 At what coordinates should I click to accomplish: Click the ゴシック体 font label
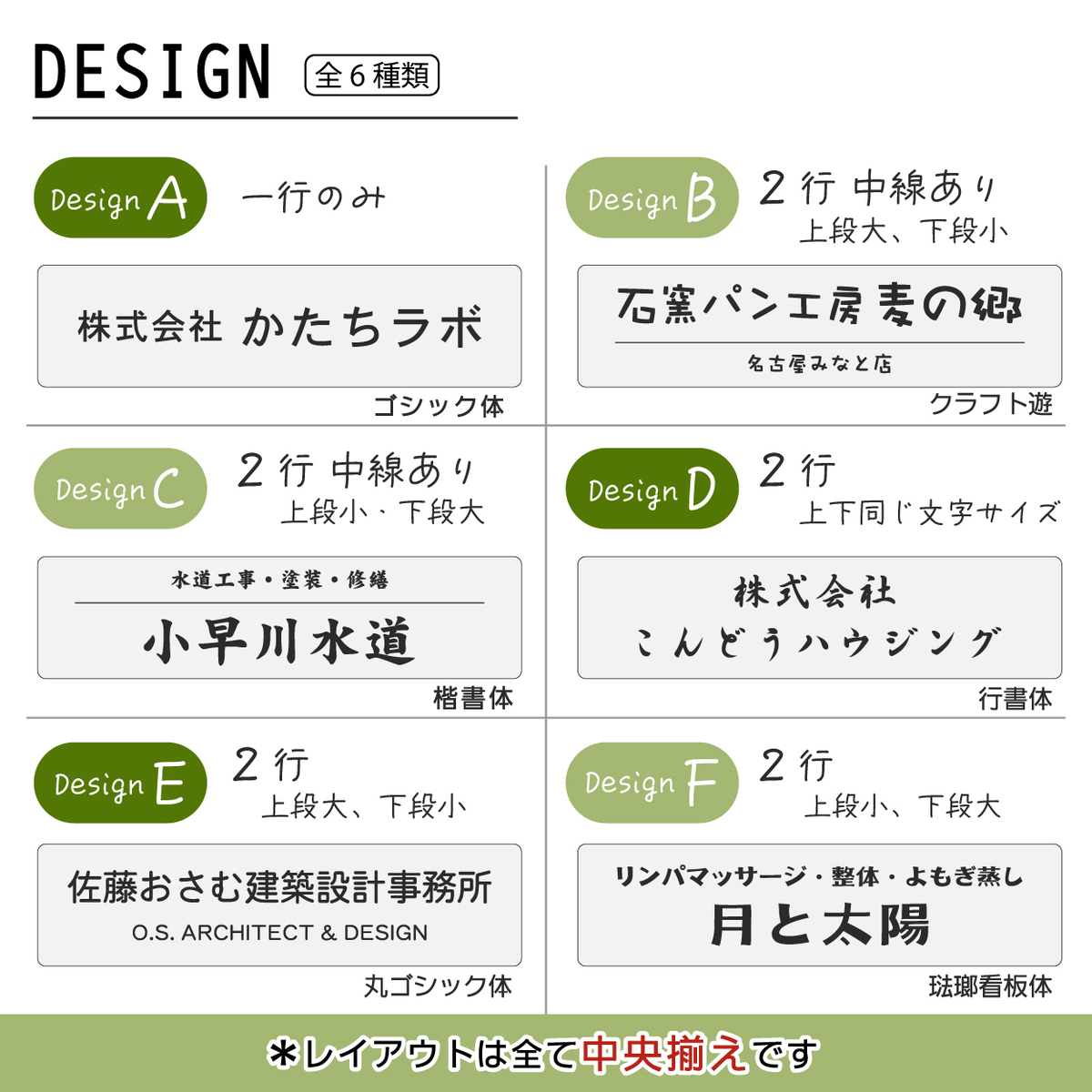click(439, 406)
